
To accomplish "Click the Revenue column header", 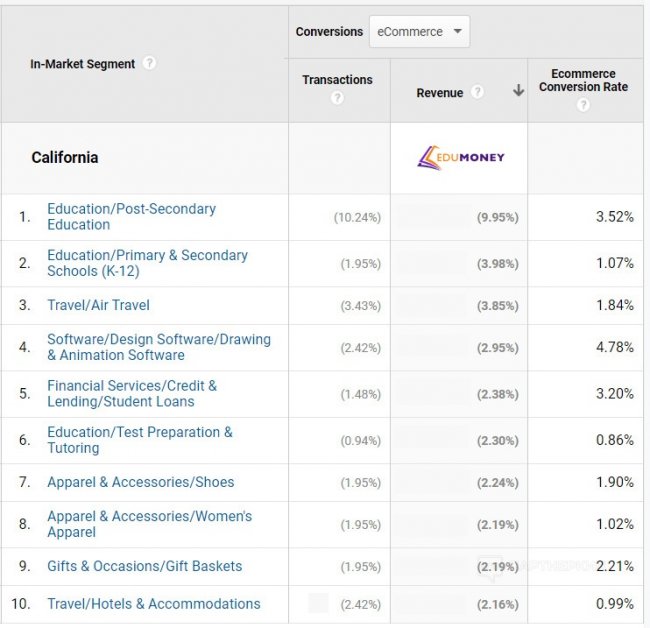I will [440, 93].
